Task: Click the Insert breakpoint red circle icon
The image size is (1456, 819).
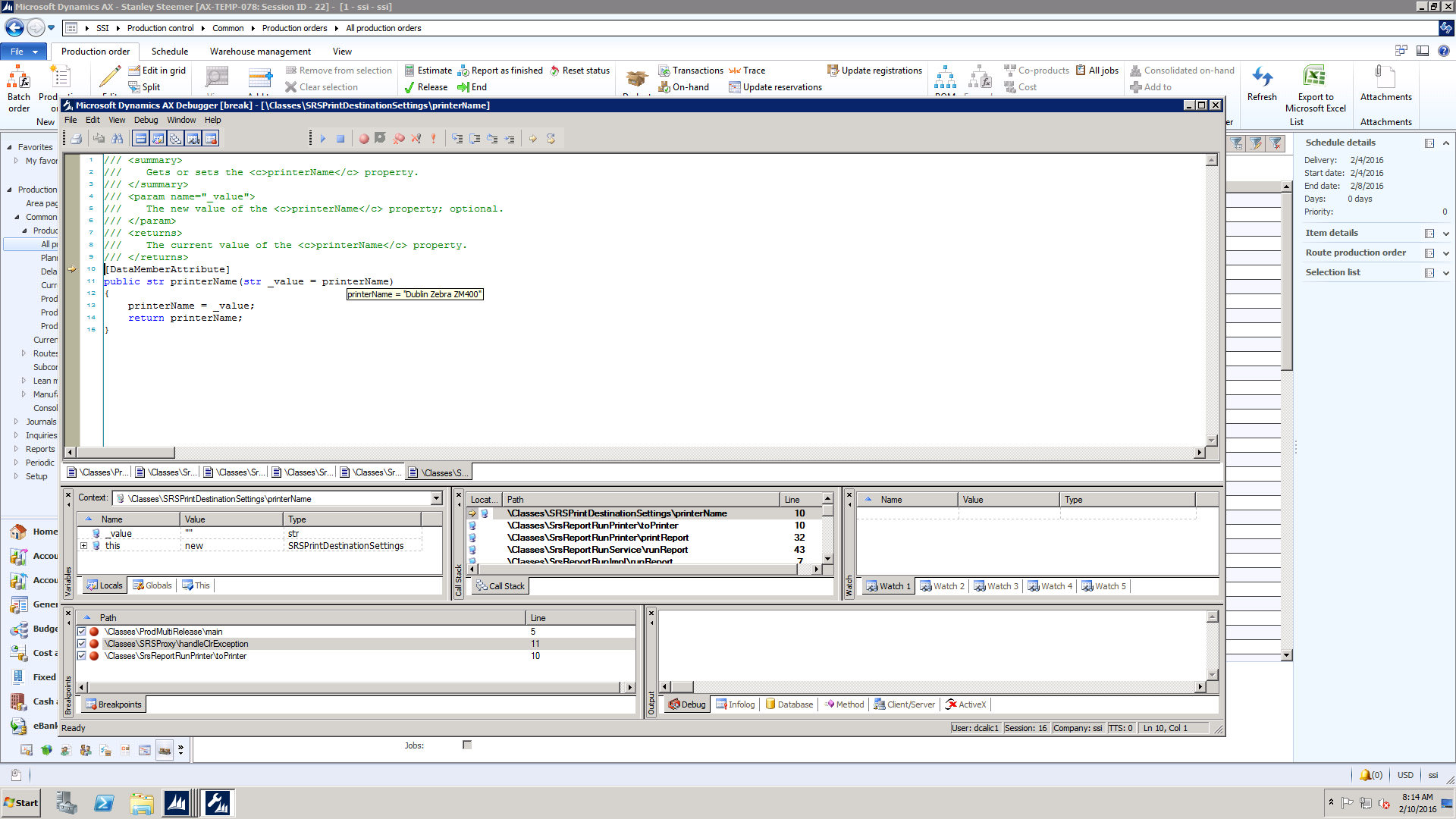Action: pyautogui.click(x=364, y=139)
